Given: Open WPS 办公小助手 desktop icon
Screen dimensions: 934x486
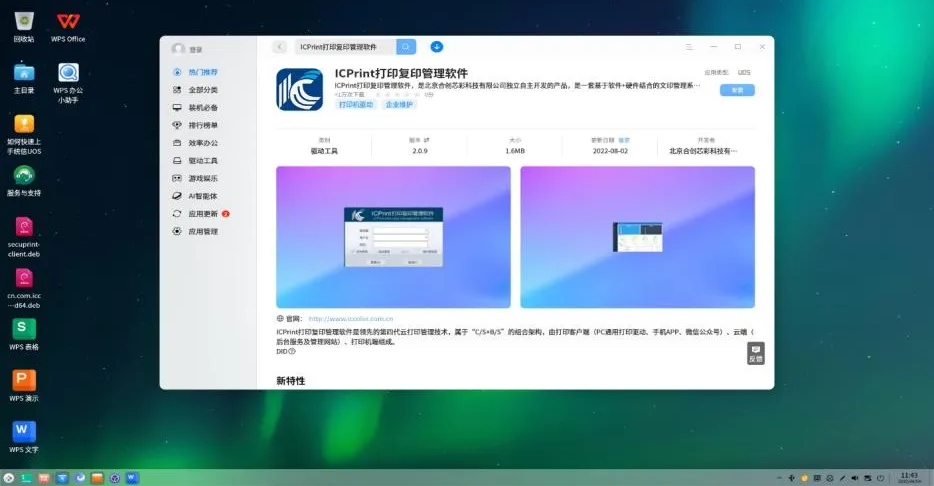Looking at the screenshot, I should 68,83.
